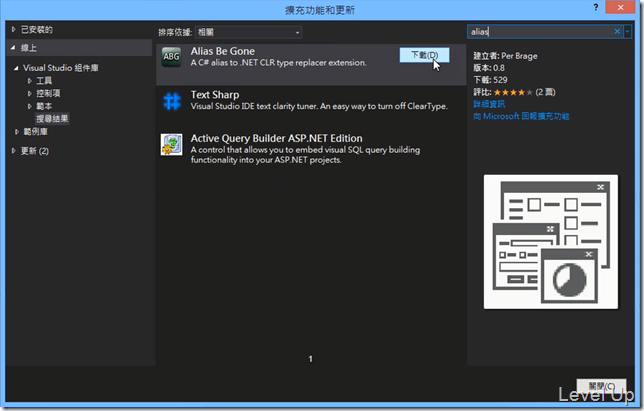Viewport: 644px width, 411px height.
Task: Expand the 範例庫 samples gallery node
Action: pyautogui.click(x=16, y=132)
